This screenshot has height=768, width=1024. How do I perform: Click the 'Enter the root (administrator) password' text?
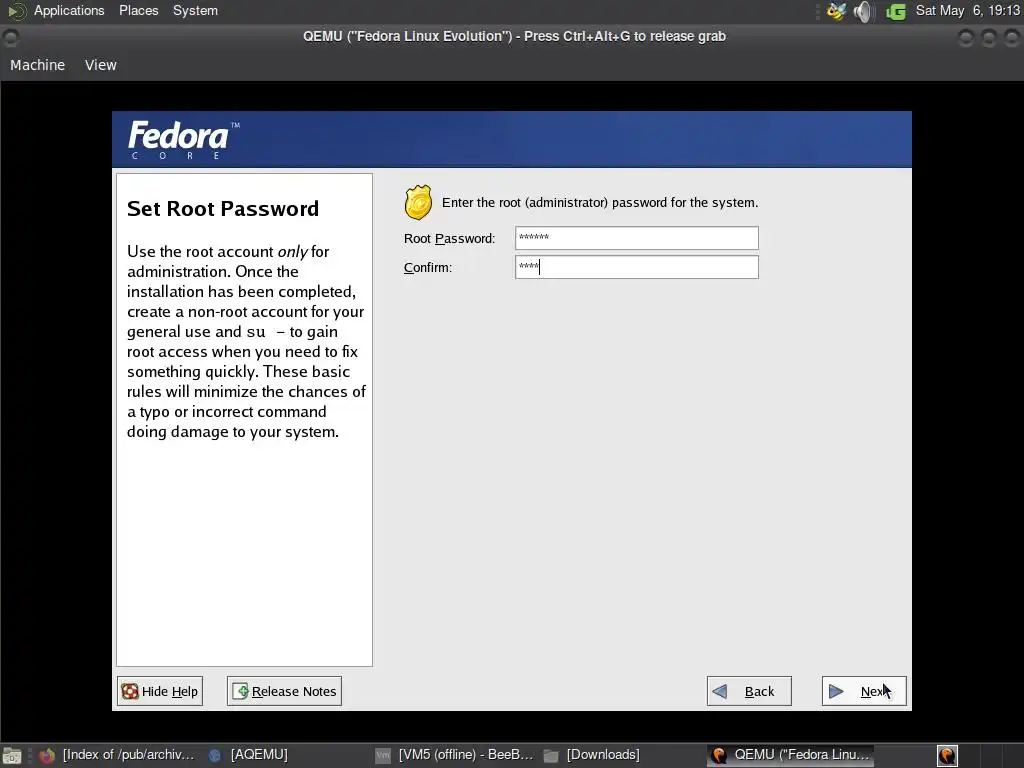[x=600, y=202]
